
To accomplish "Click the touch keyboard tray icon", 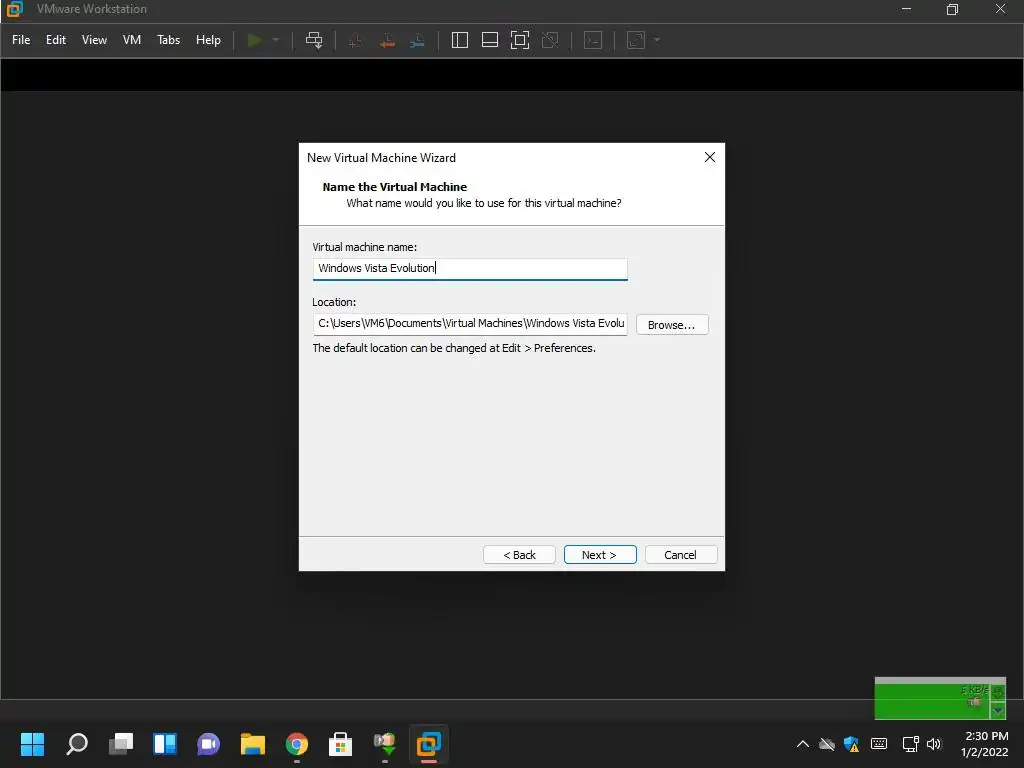I will coord(879,744).
